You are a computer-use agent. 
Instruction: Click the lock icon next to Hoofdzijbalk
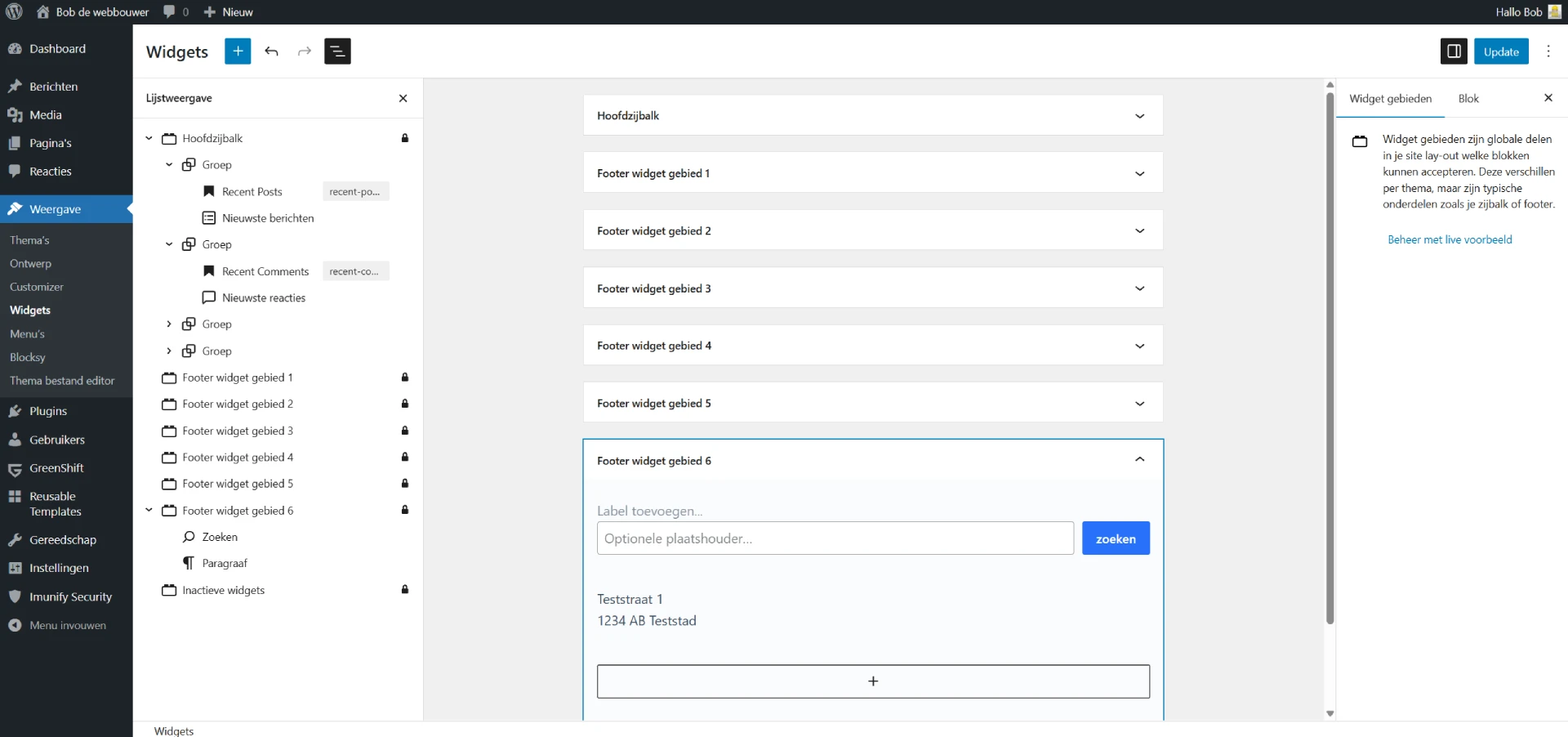click(x=405, y=138)
